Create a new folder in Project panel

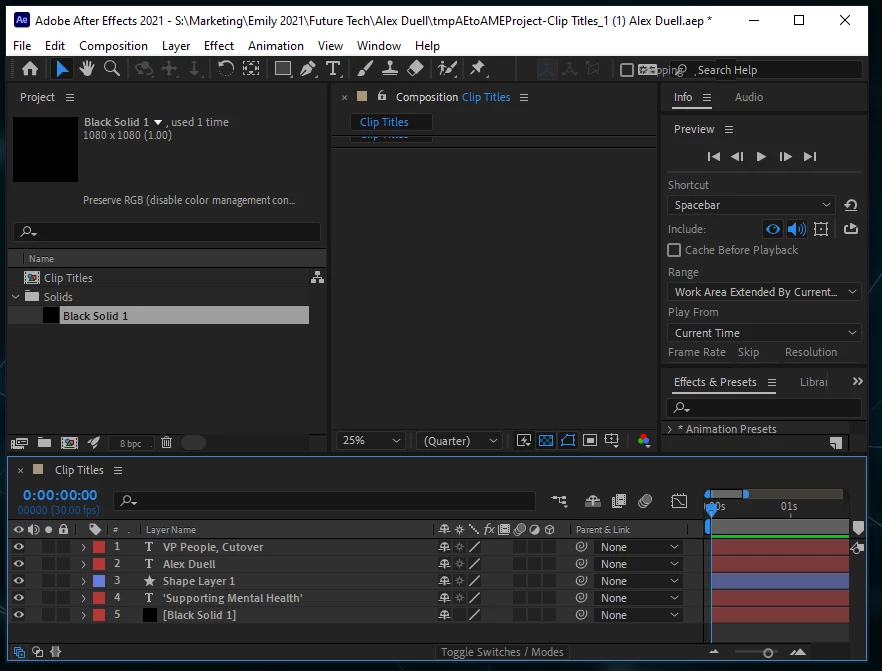pos(44,443)
